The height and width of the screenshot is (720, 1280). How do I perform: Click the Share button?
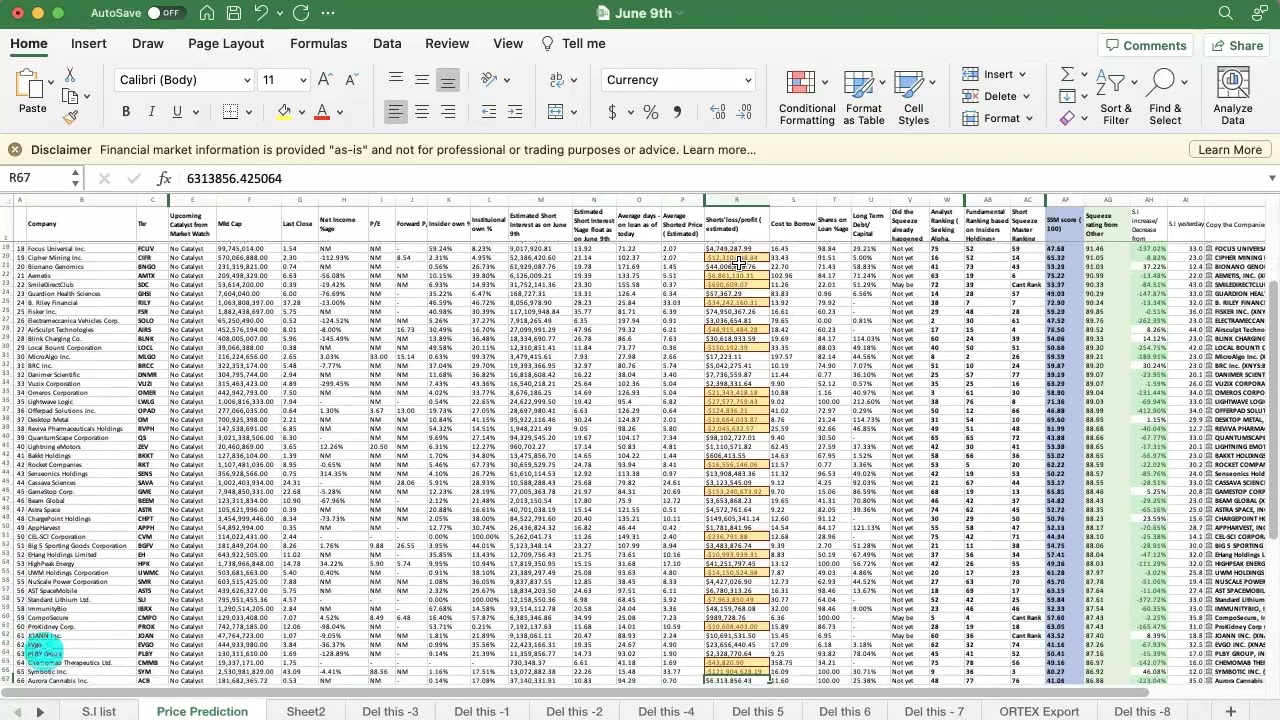(x=1236, y=45)
